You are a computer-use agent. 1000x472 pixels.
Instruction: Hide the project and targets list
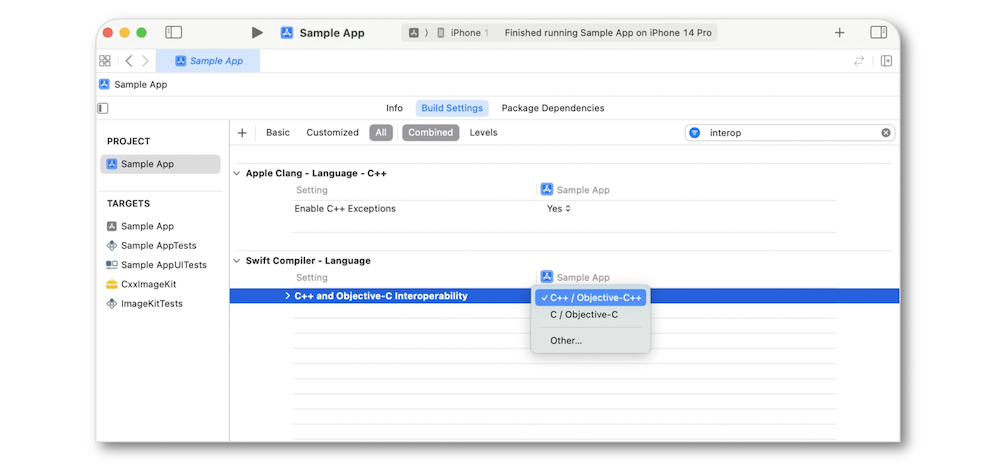click(x=103, y=108)
